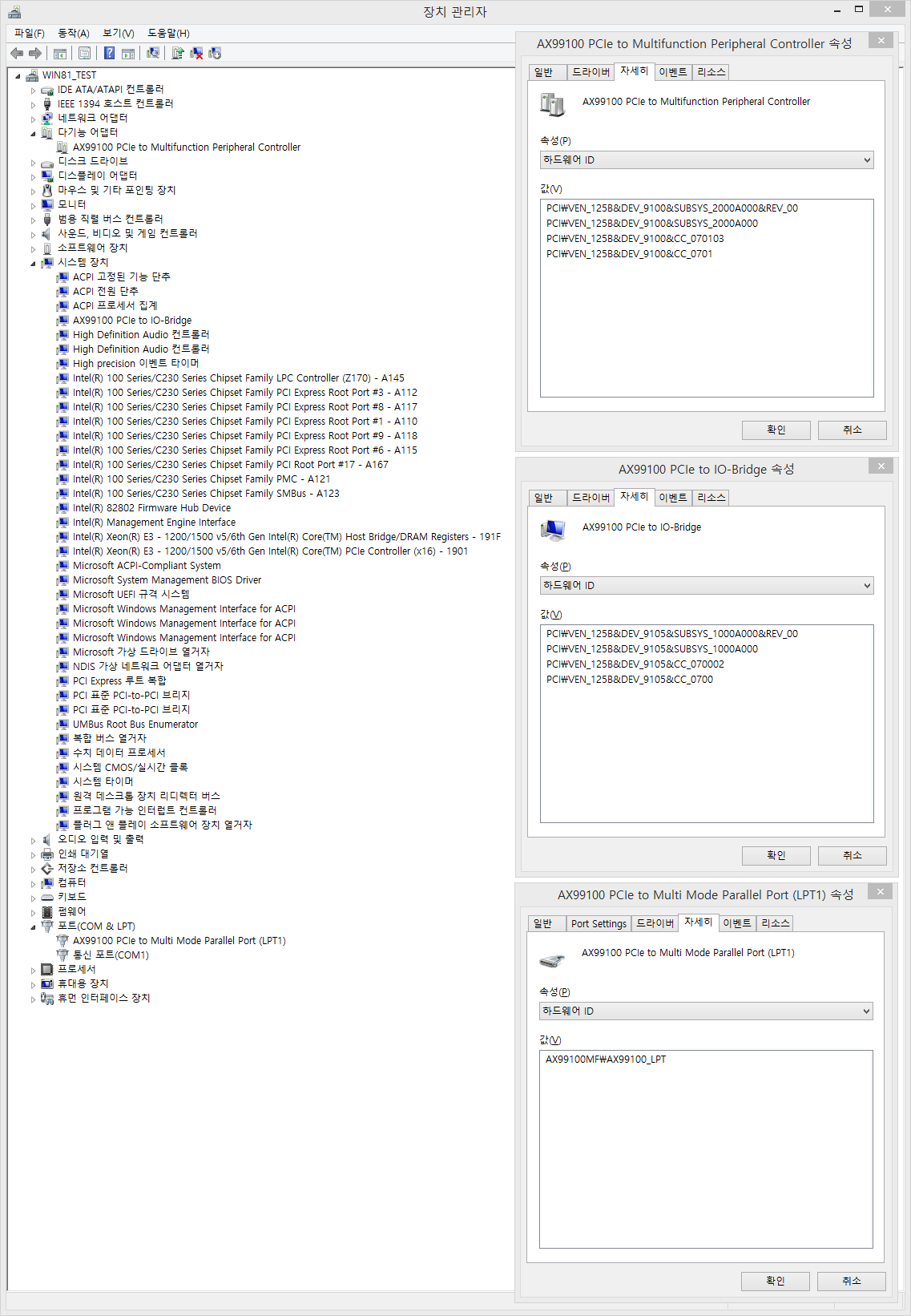Viewport: 911px width, 1316px height.
Task: Click 확인 in LPT1 properties dialog
Action: (x=776, y=1281)
